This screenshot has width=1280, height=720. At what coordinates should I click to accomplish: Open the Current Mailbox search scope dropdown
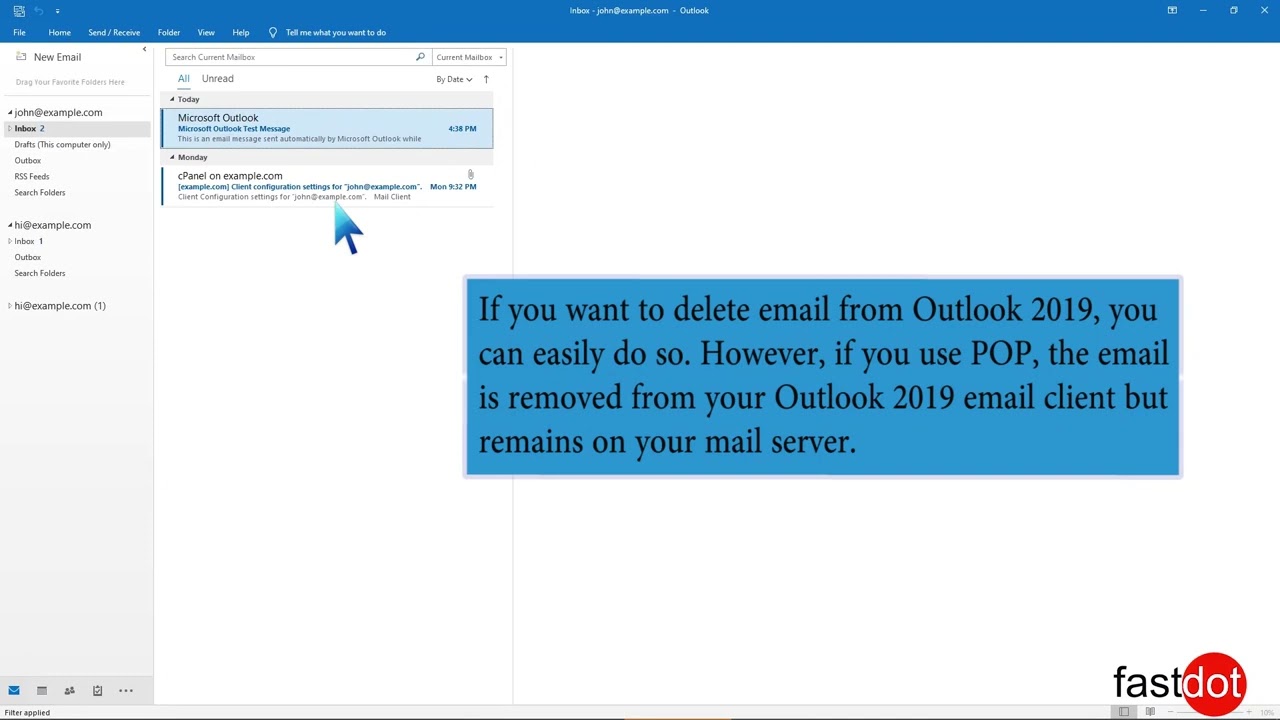[469, 57]
